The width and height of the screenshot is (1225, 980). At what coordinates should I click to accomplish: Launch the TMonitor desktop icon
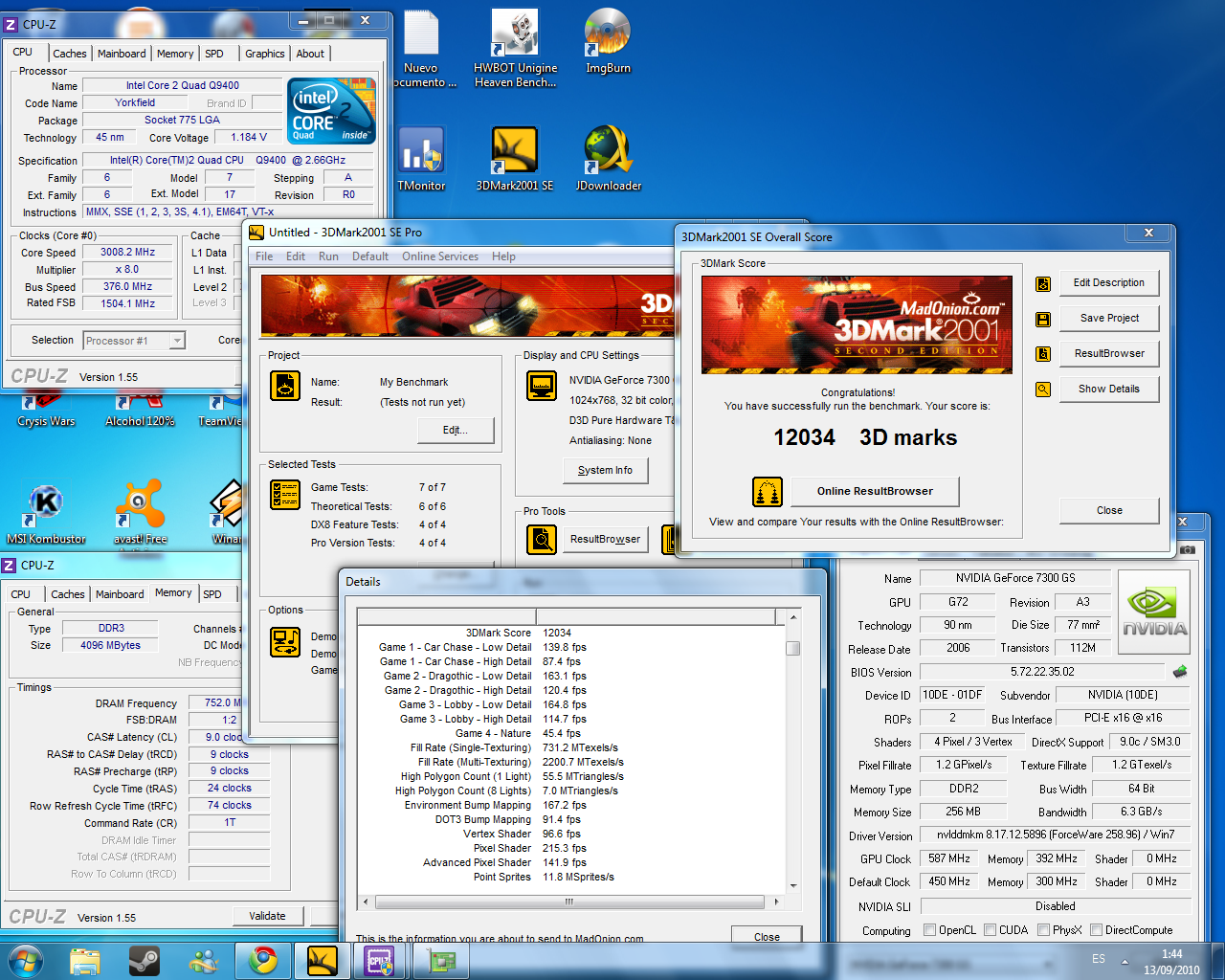pyautogui.click(x=421, y=159)
